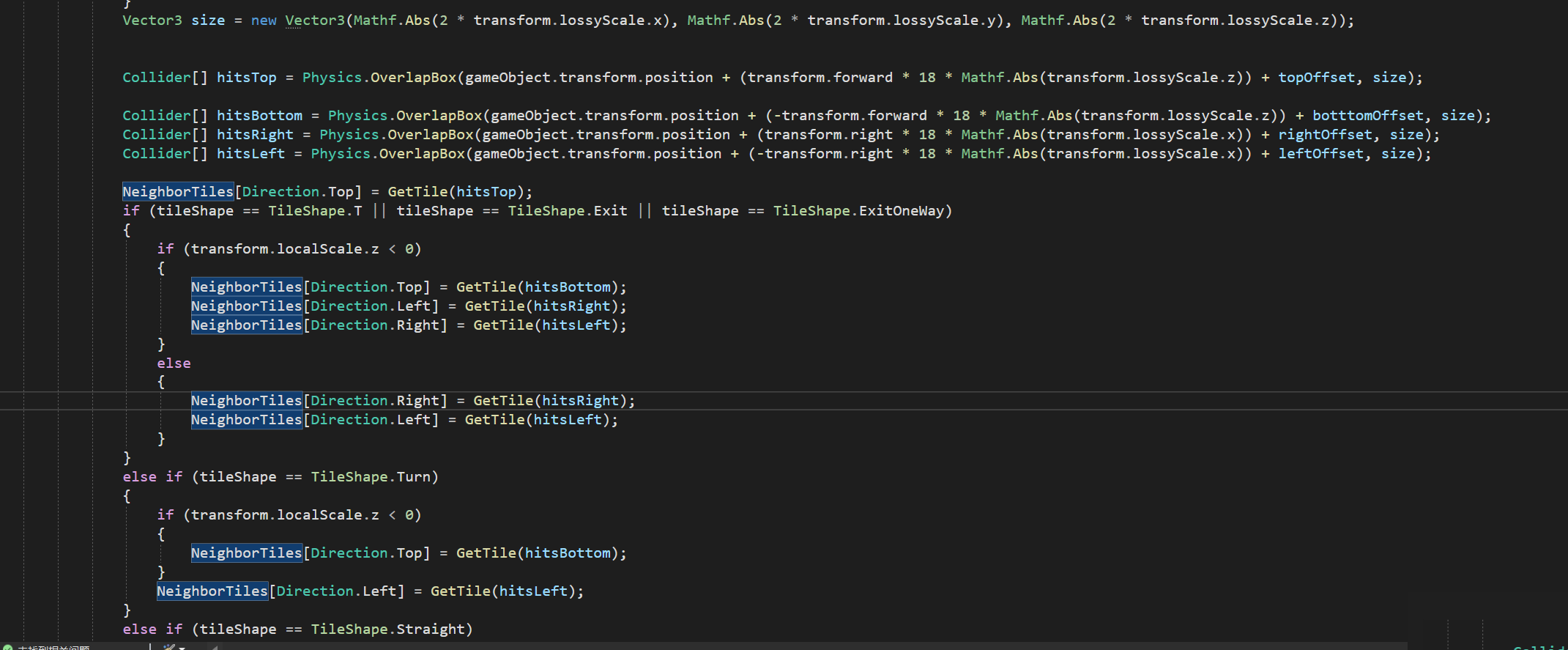
Task: Click 'OverlapBox' on the hitsTop line
Action: tap(413, 78)
